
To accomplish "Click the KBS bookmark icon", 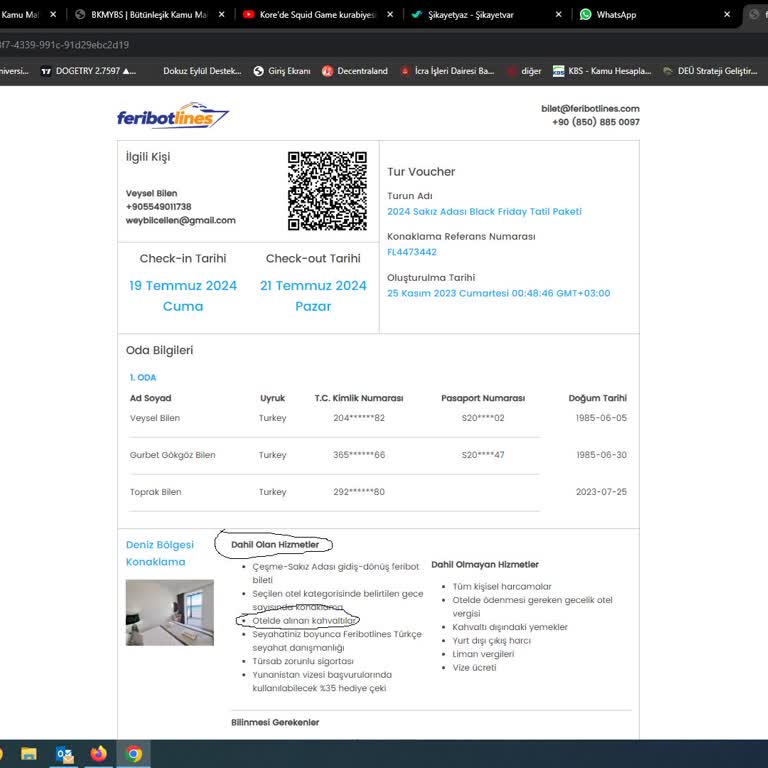I will pos(558,71).
